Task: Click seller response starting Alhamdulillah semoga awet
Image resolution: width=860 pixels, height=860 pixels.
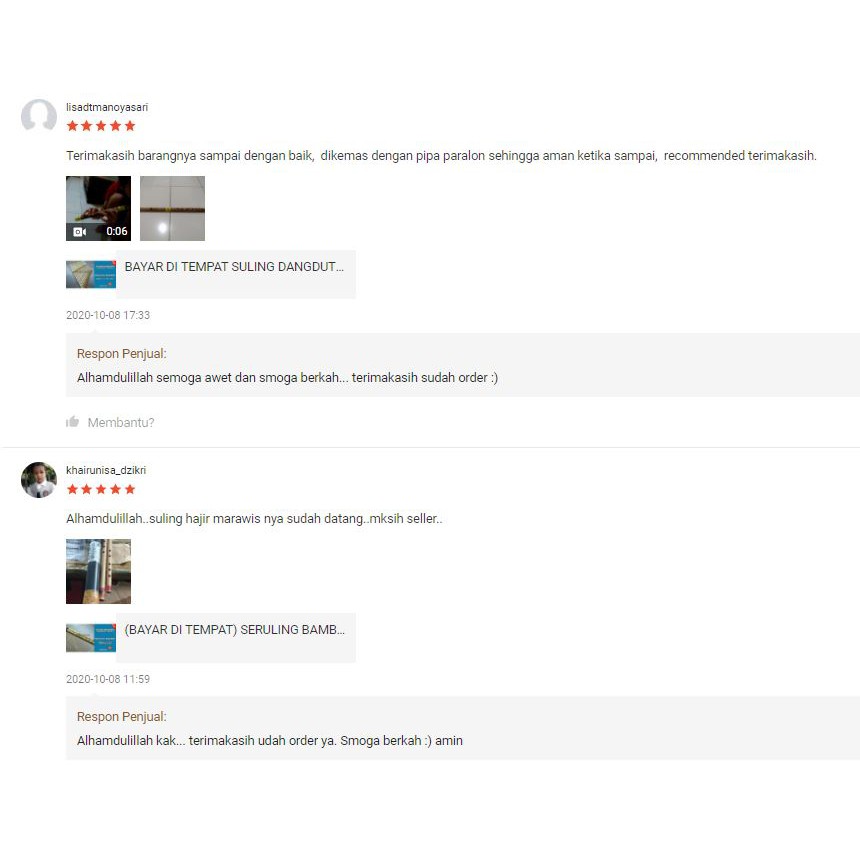Action: [287, 378]
